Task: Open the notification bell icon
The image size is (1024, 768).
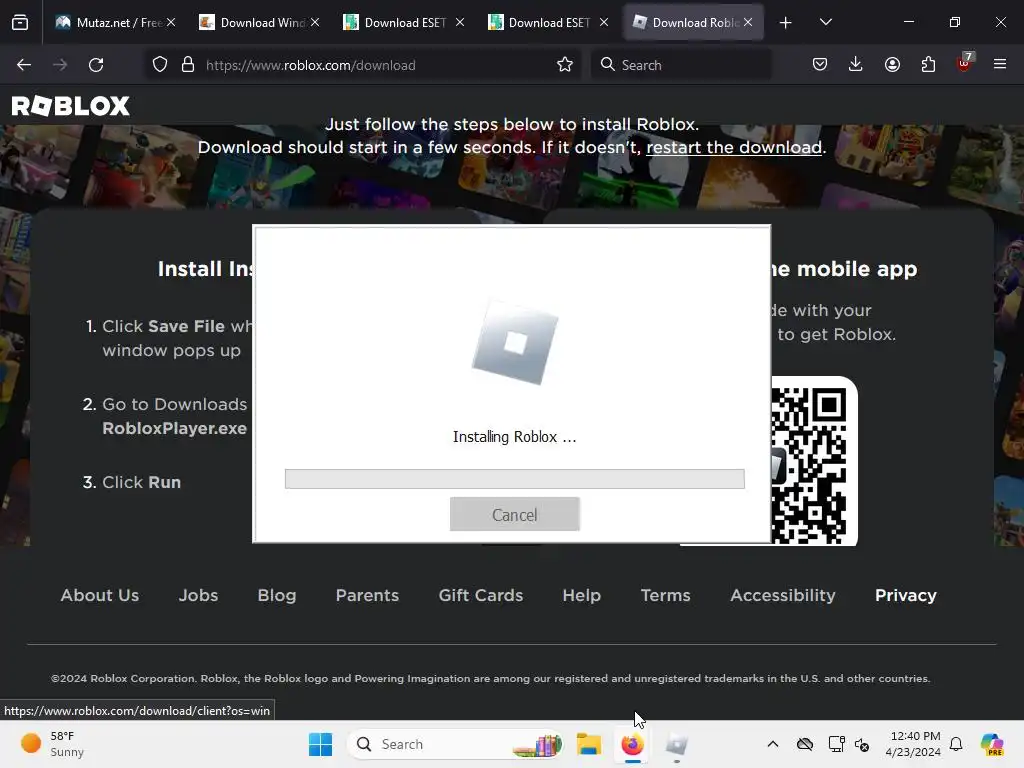Action: tap(956, 744)
